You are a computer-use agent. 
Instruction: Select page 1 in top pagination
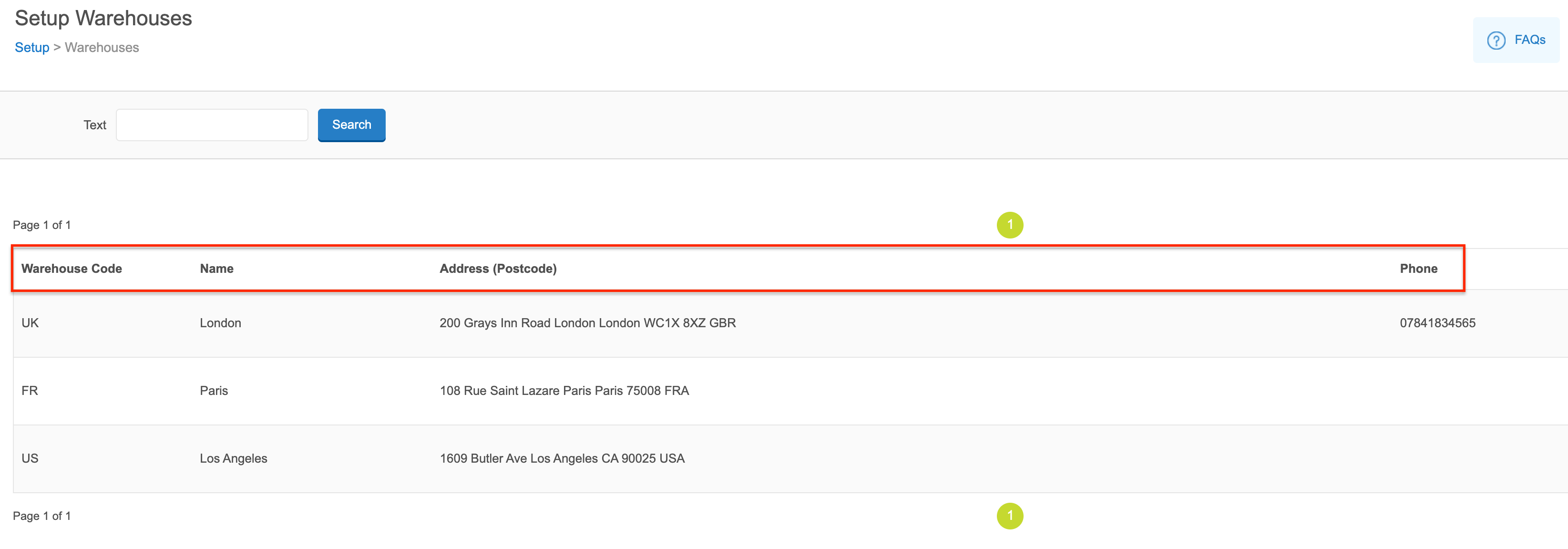pyautogui.click(x=1010, y=225)
